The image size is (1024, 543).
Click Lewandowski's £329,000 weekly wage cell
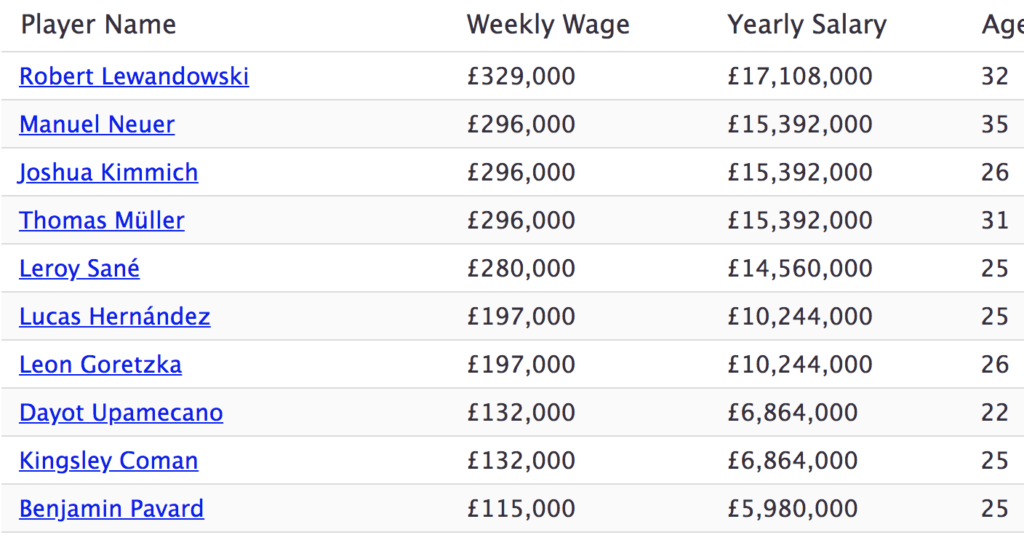click(x=521, y=77)
